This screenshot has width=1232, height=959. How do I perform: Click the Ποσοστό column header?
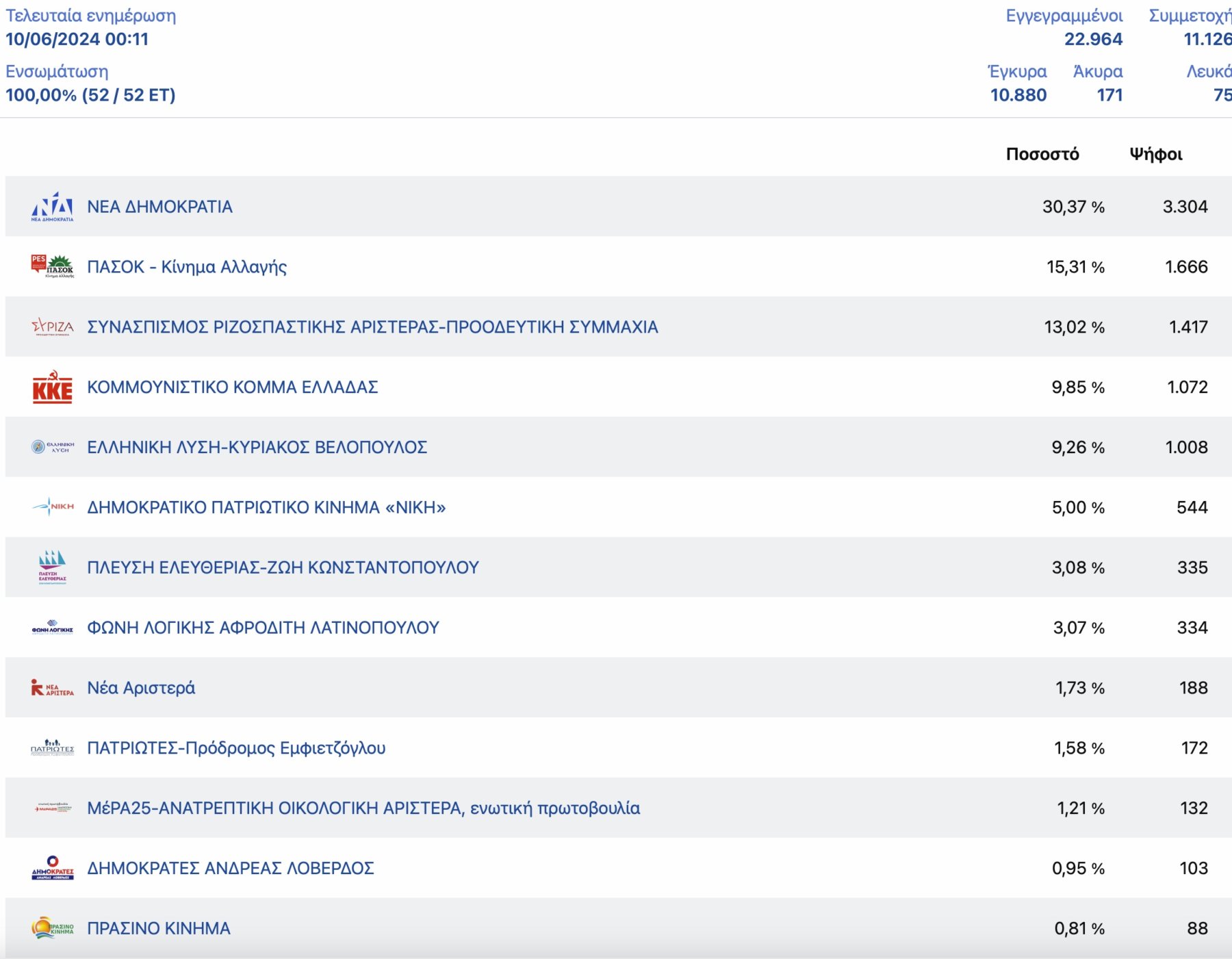click(1042, 154)
